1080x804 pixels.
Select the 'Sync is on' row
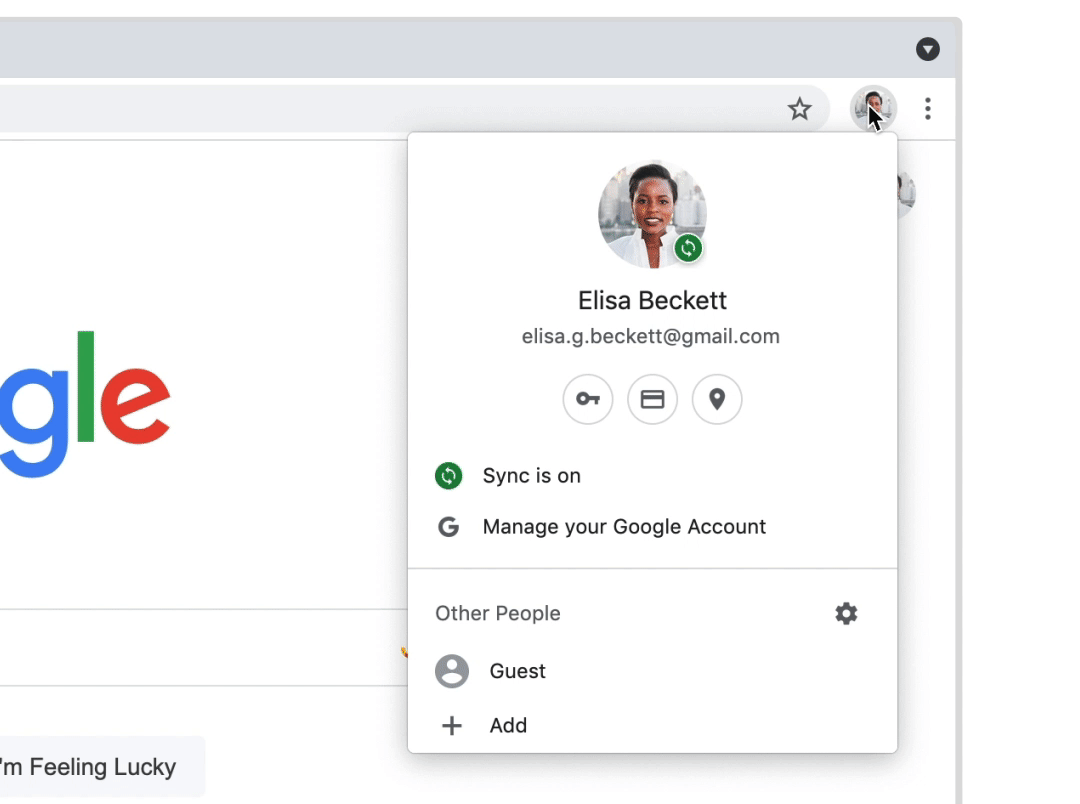(x=531, y=476)
